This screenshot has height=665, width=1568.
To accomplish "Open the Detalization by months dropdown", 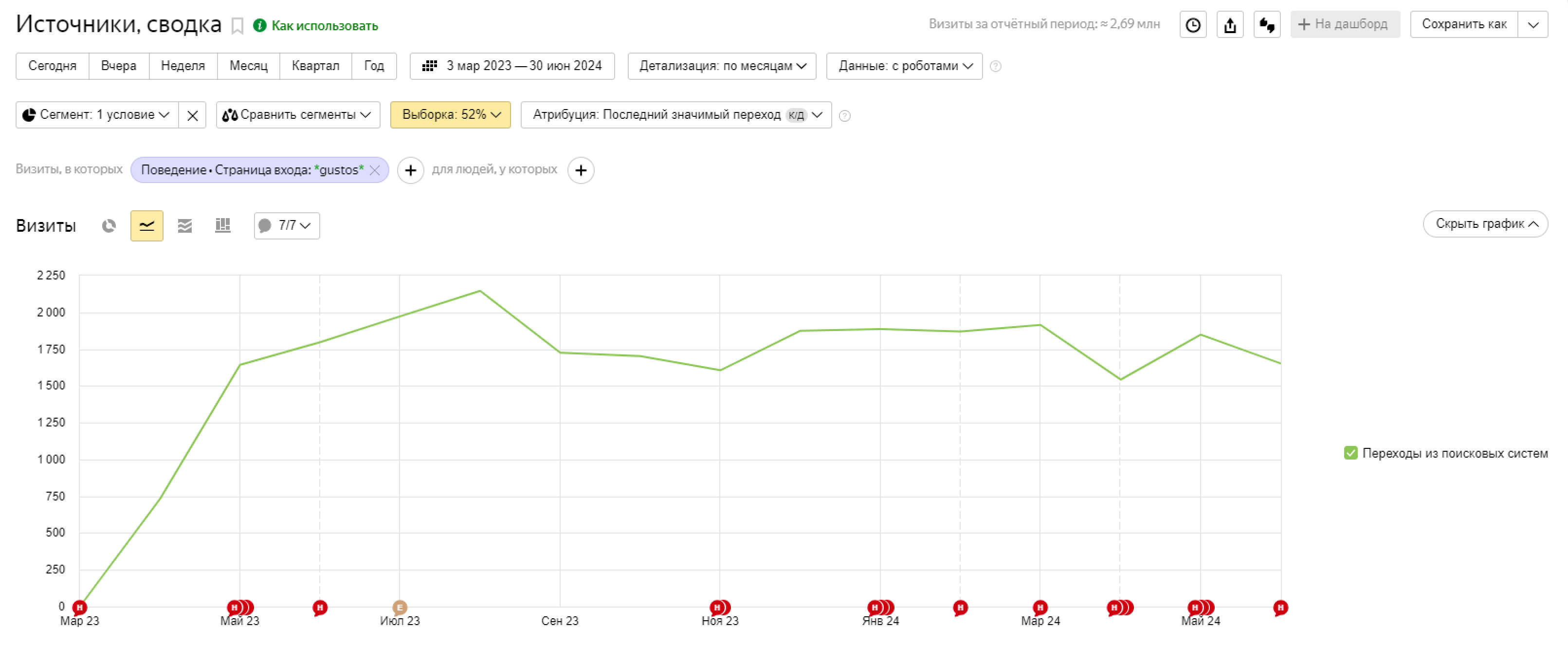I will click(x=722, y=66).
